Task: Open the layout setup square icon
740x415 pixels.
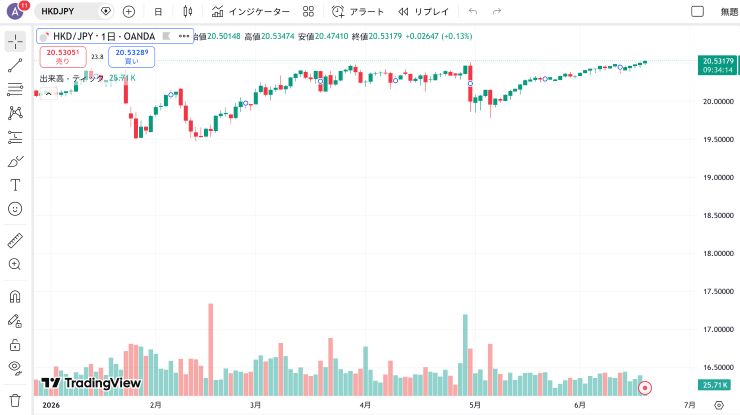Action: pyautogui.click(x=697, y=11)
